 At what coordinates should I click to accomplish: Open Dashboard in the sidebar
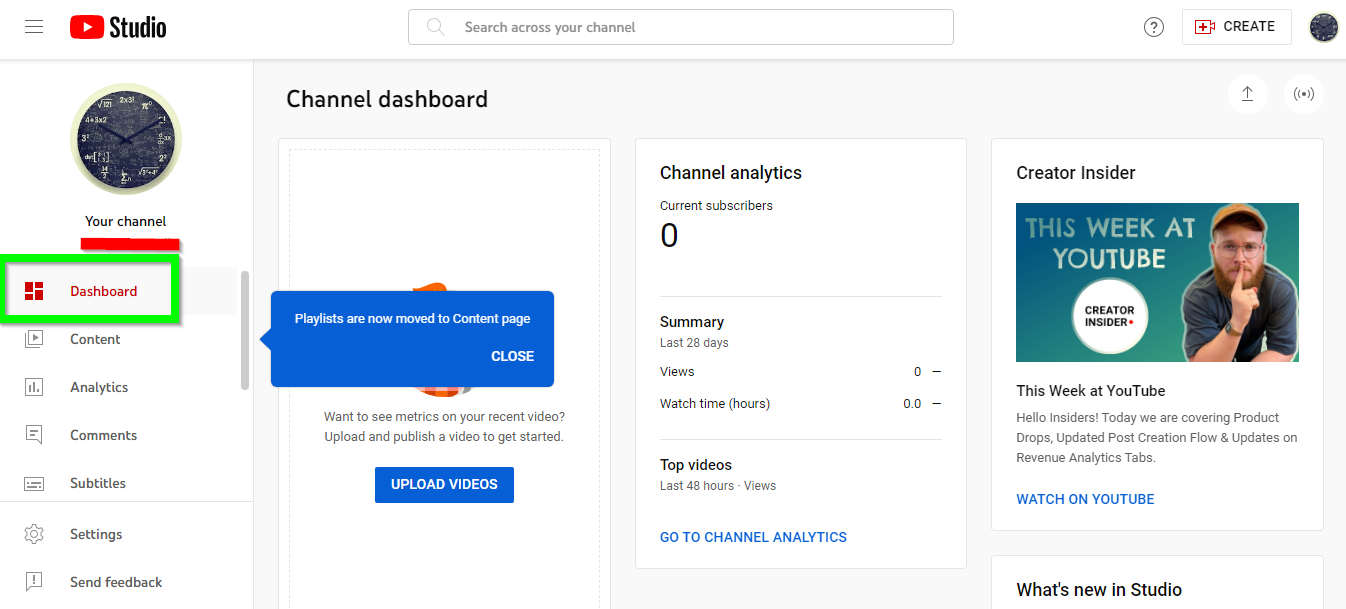point(119,291)
